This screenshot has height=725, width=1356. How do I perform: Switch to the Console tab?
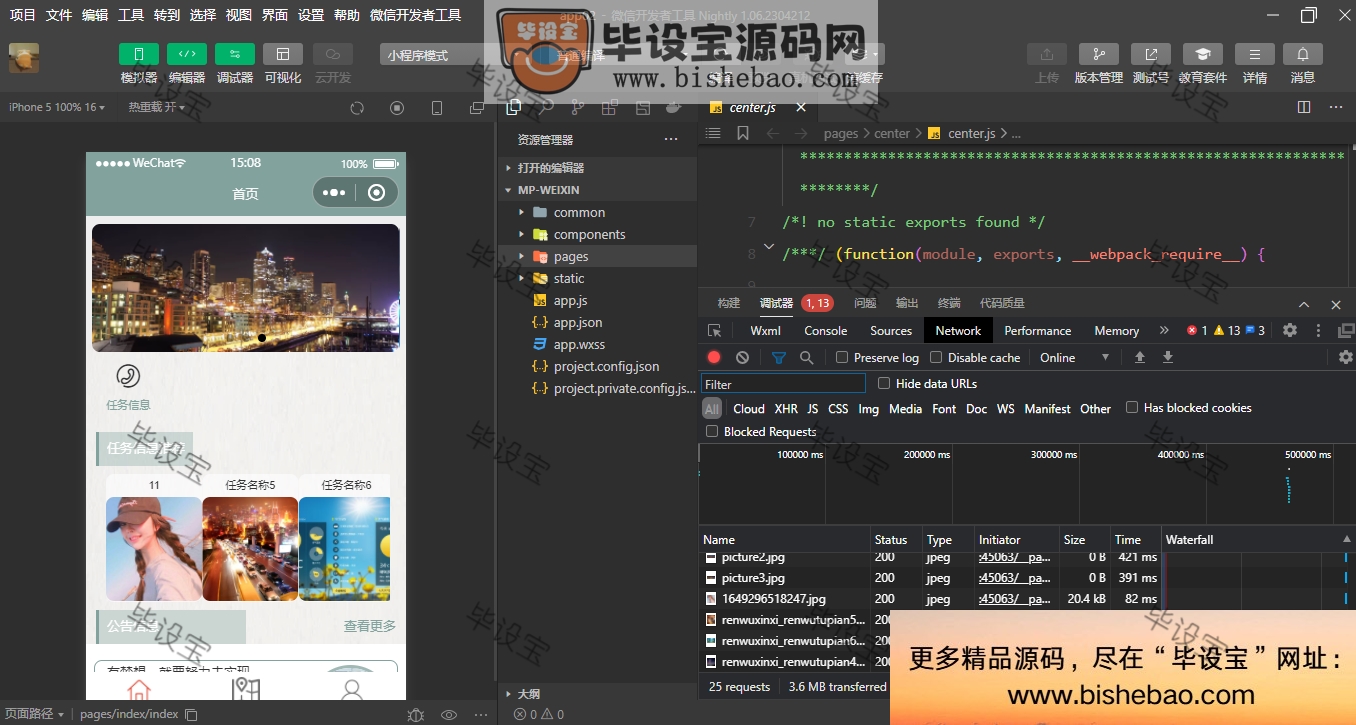point(825,330)
